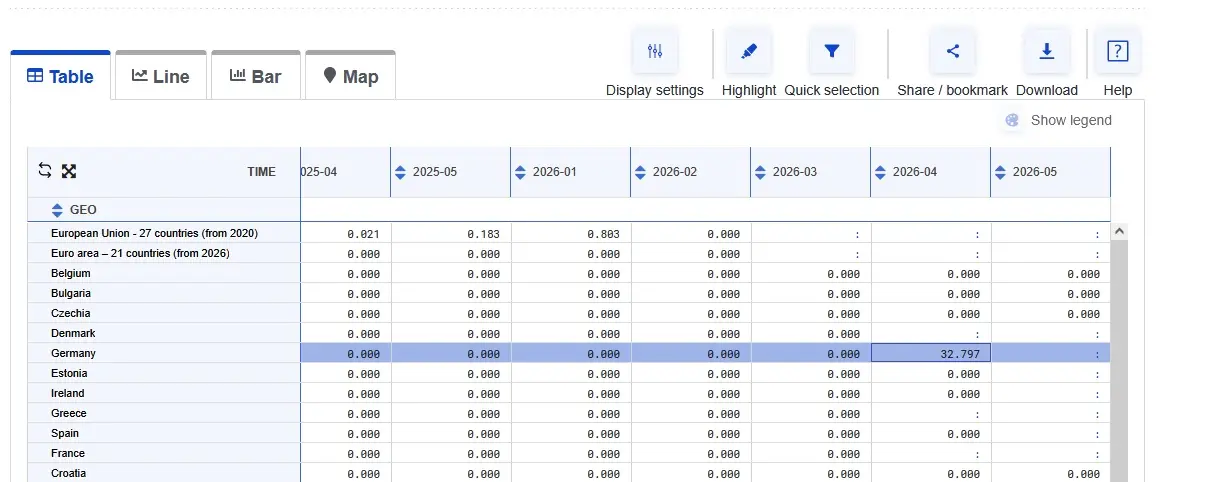Activate the Highlight marker tool

coord(749,52)
